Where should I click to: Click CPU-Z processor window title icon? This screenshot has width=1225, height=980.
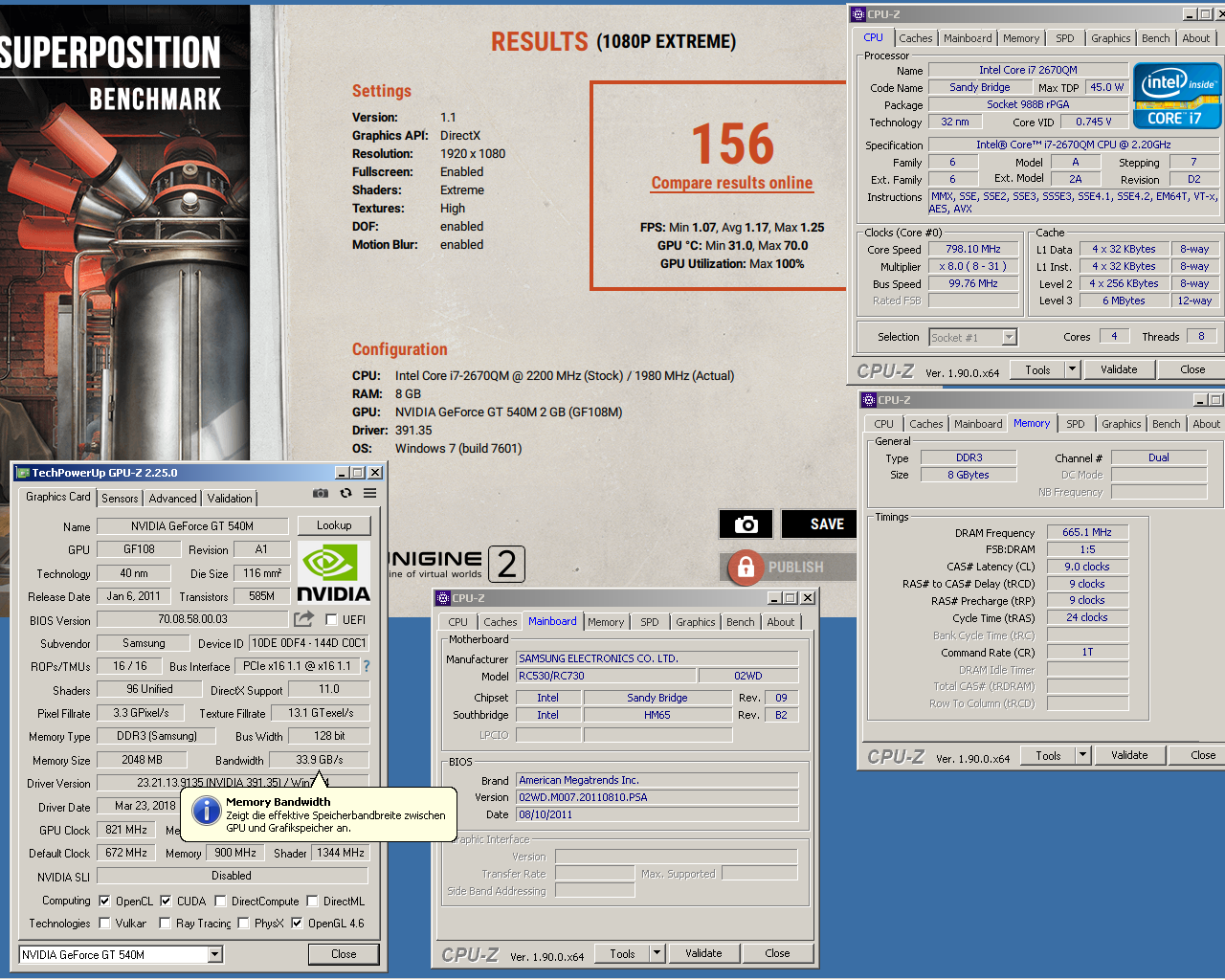[x=858, y=14]
